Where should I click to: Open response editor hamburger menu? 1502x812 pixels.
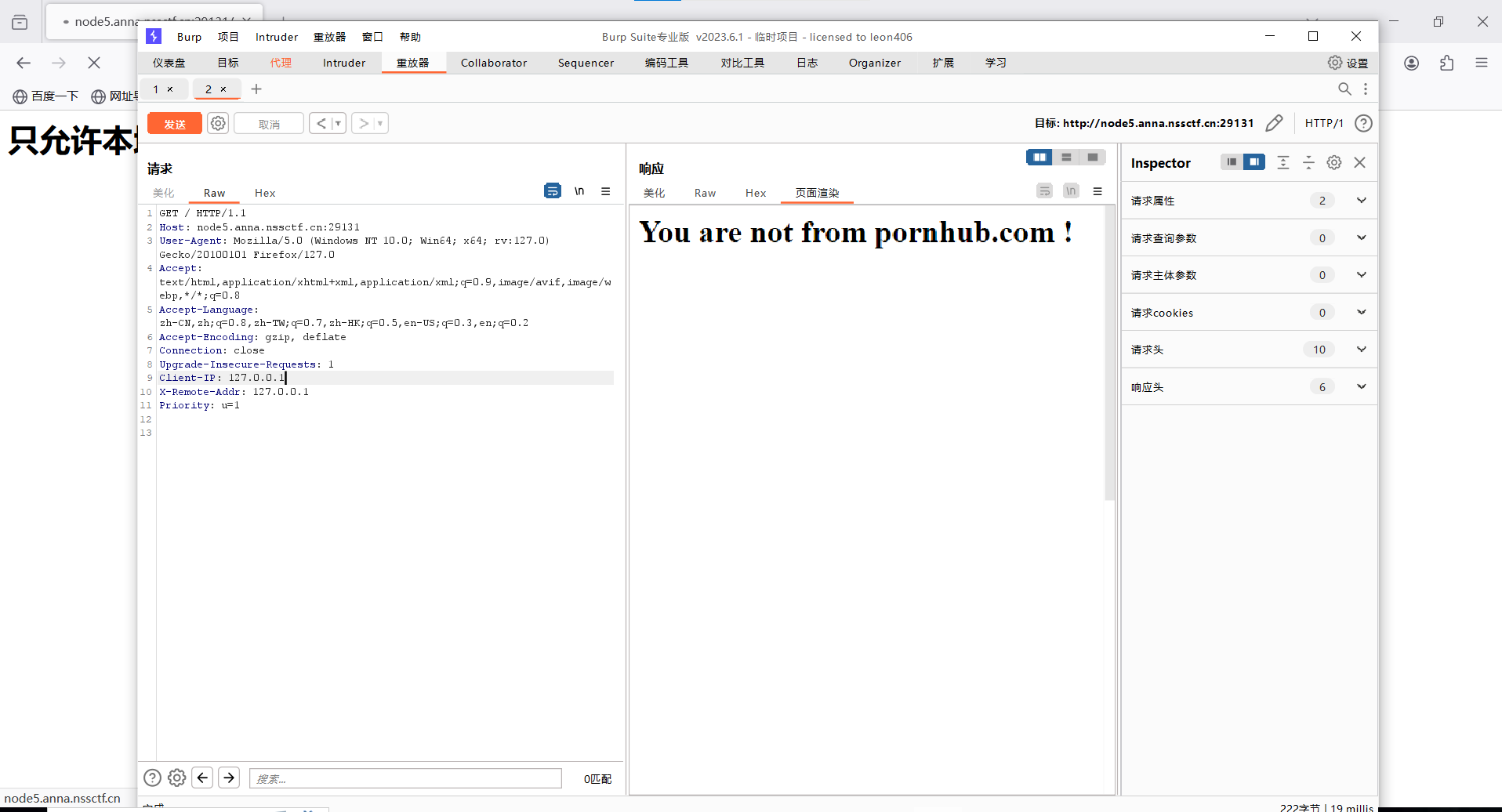(x=1097, y=190)
